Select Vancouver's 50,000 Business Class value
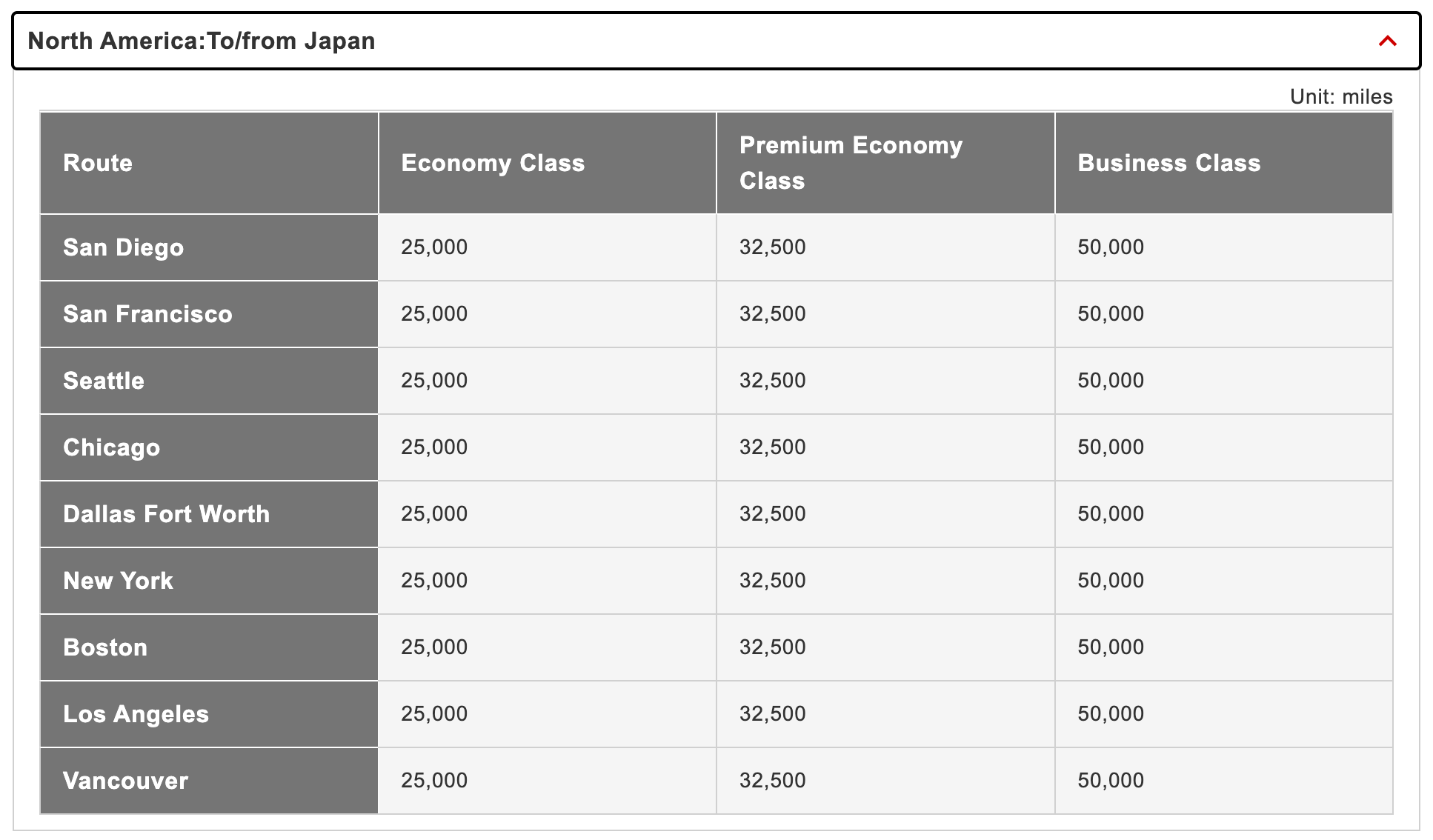This screenshot has height=840, width=1433. tap(1110, 780)
